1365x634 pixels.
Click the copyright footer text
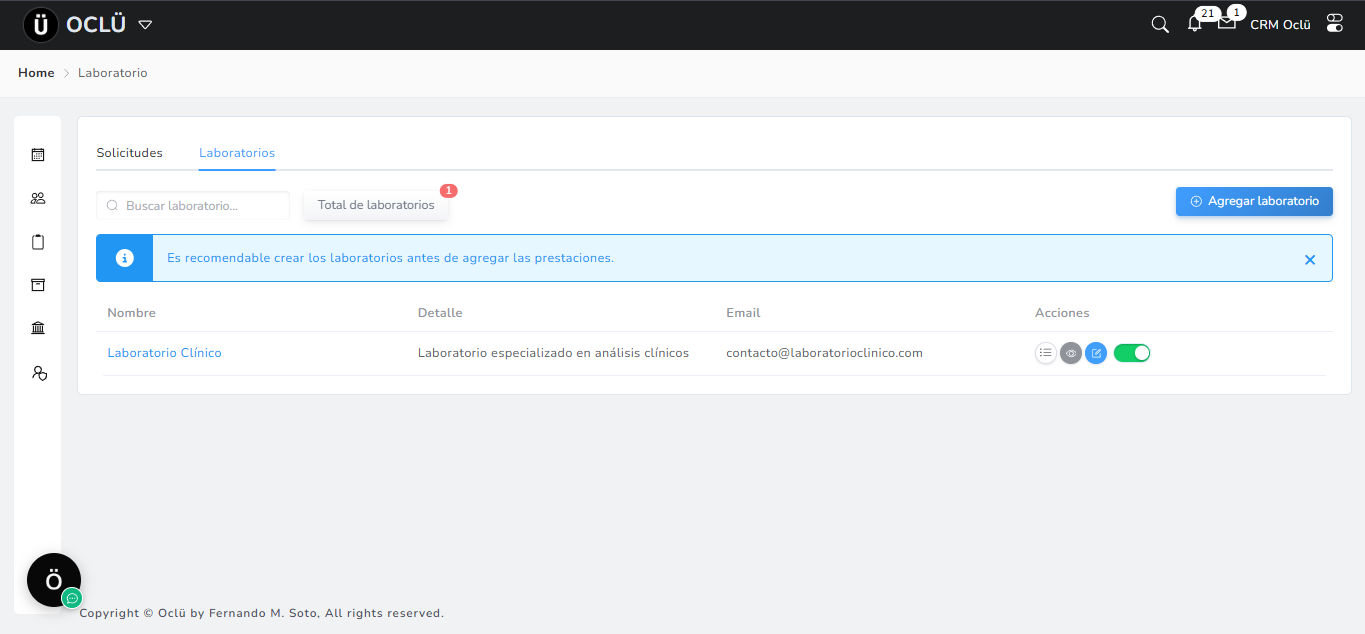click(262, 613)
